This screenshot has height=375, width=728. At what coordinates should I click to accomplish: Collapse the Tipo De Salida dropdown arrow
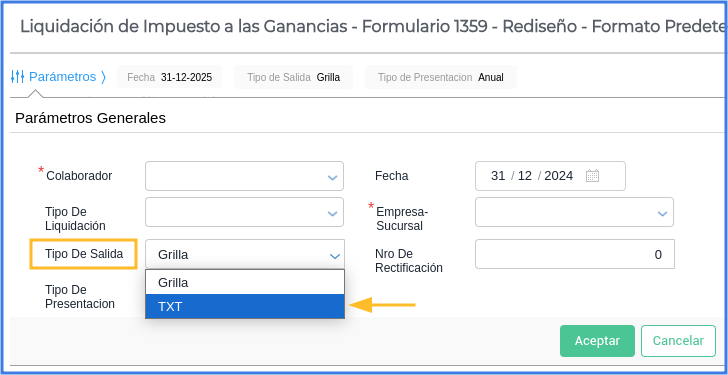(334, 255)
